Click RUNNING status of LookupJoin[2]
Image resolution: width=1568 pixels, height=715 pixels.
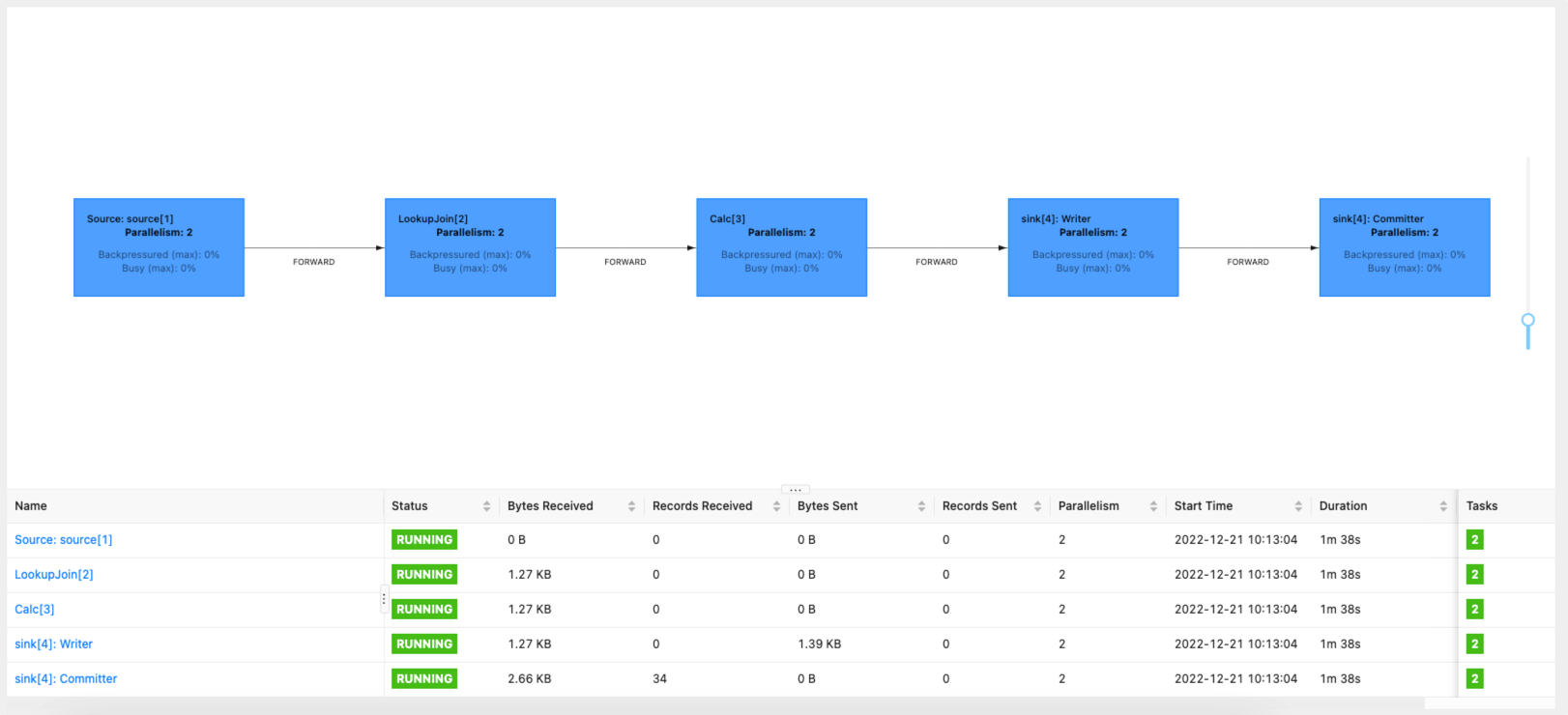pyautogui.click(x=424, y=575)
